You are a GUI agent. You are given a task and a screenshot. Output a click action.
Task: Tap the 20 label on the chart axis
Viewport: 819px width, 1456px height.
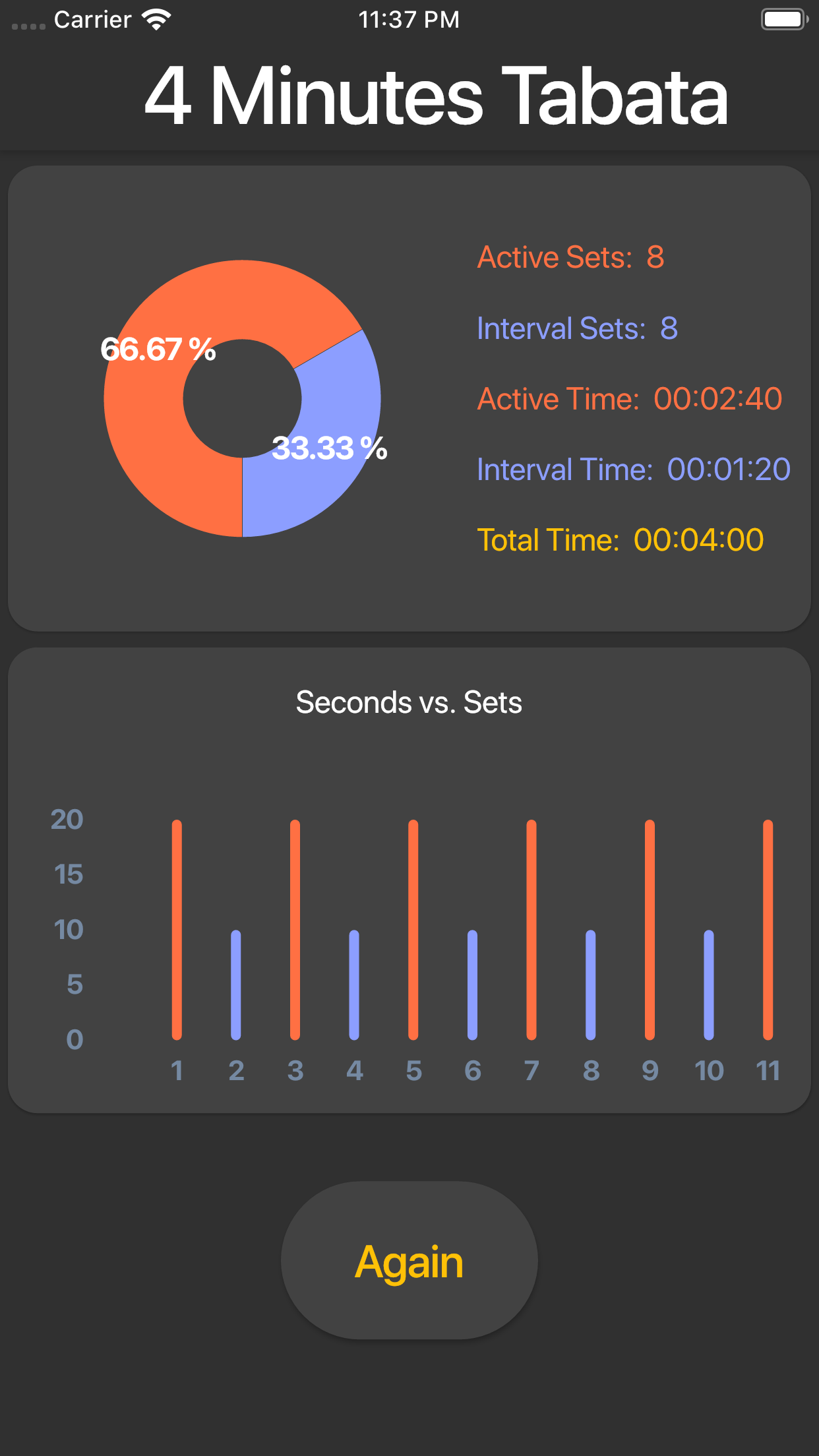(67, 820)
